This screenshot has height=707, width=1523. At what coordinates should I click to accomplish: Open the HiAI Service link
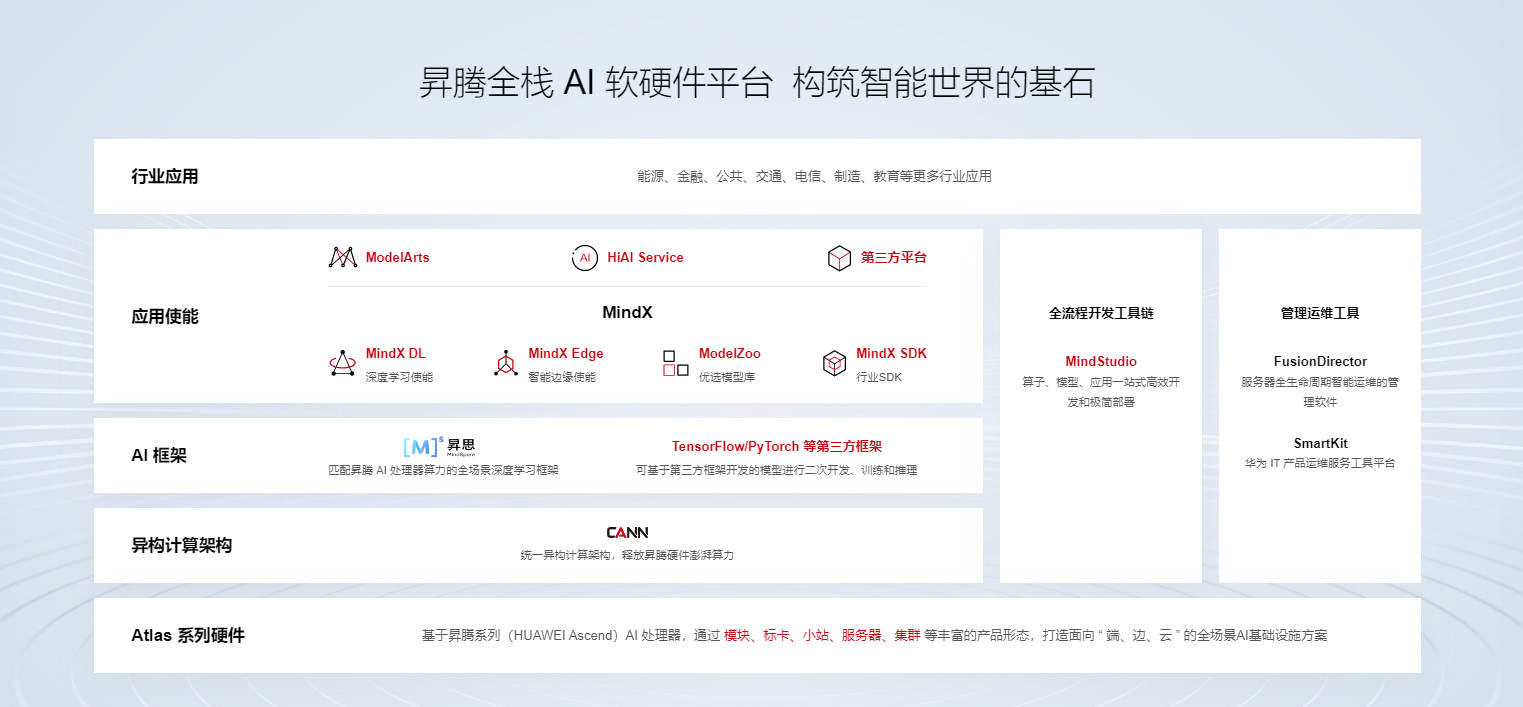click(645, 258)
